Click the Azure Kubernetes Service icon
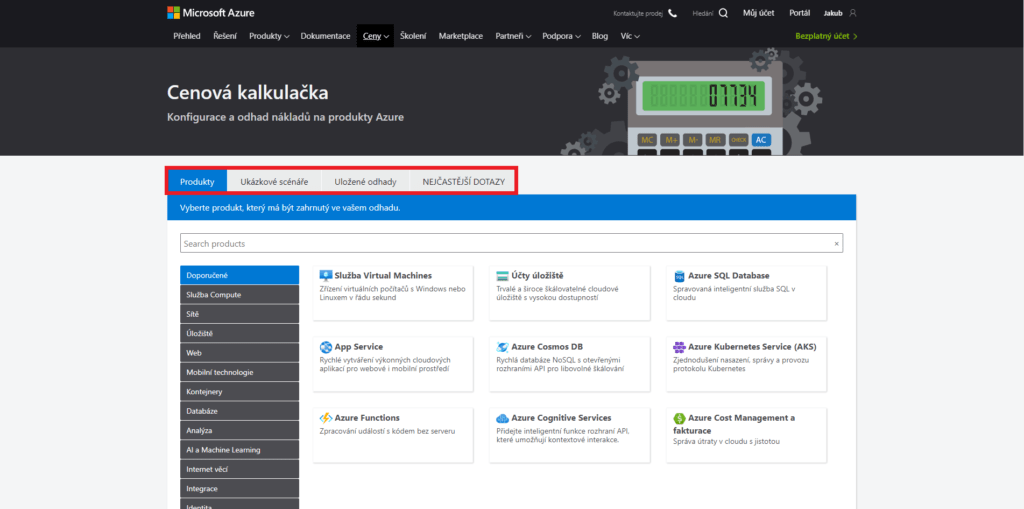This screenshot has height=509, width=1024. click(x=679, y=347)
